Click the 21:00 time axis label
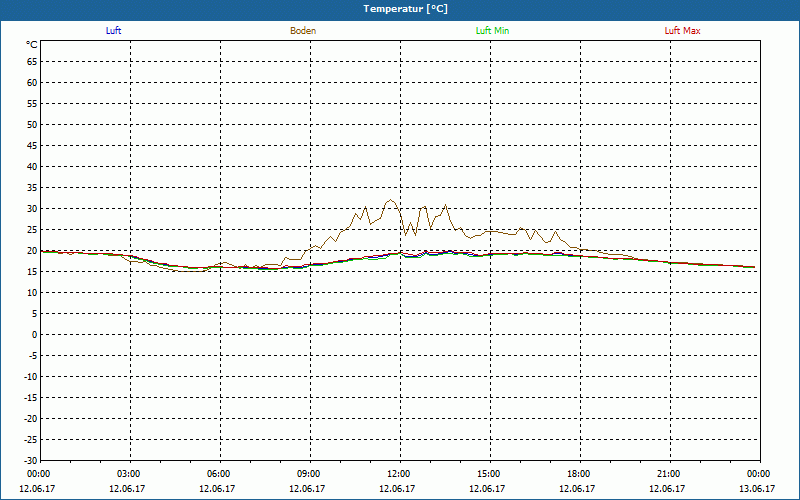Viewport: 800px width, 500px height. tap(670, 474)
